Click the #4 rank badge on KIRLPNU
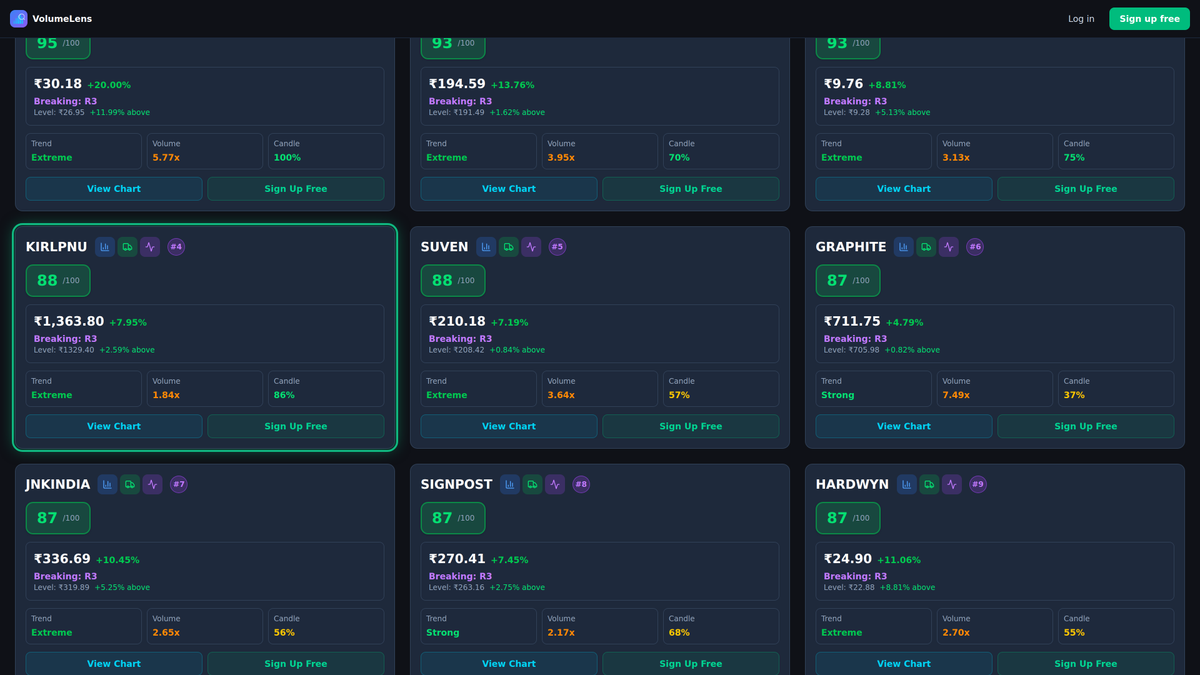 tap(176, 247)
